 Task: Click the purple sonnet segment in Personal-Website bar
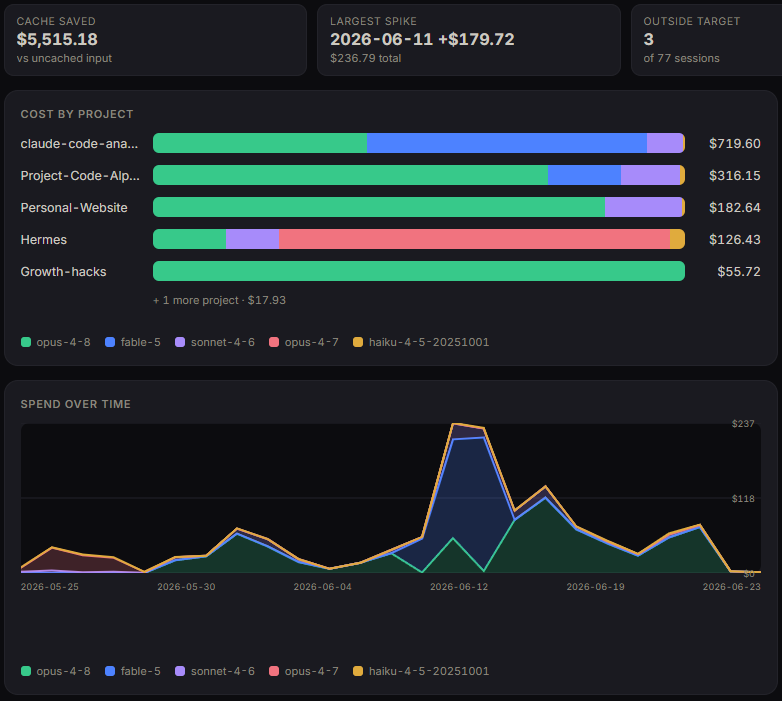pyautogui.click(x=643, y=207)
